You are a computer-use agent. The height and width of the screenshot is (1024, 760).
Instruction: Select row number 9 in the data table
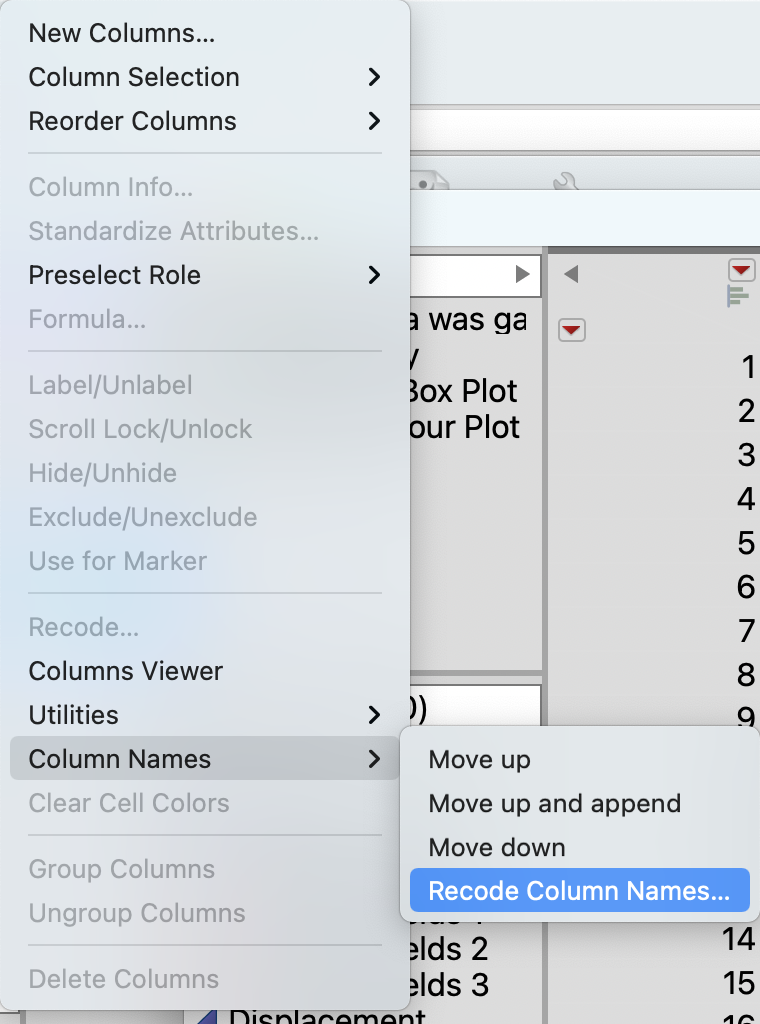click(x=744, y=717)
